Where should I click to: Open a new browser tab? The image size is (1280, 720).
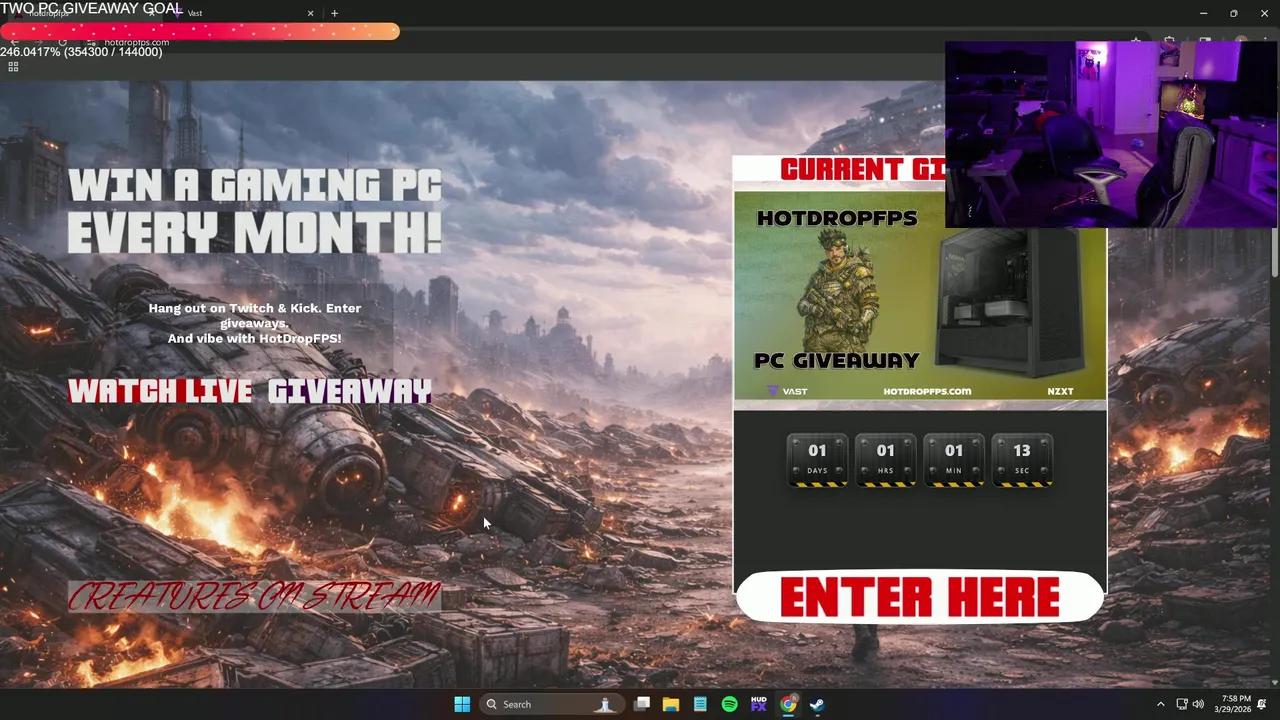[334, 13]
